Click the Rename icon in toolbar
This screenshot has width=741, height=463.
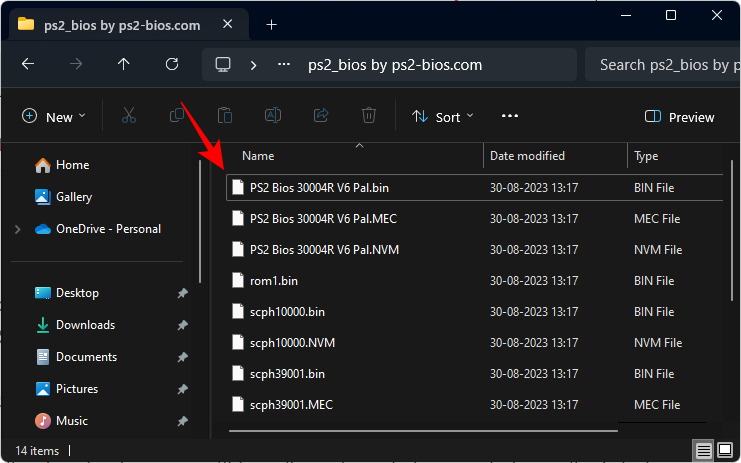pos(273,116)
